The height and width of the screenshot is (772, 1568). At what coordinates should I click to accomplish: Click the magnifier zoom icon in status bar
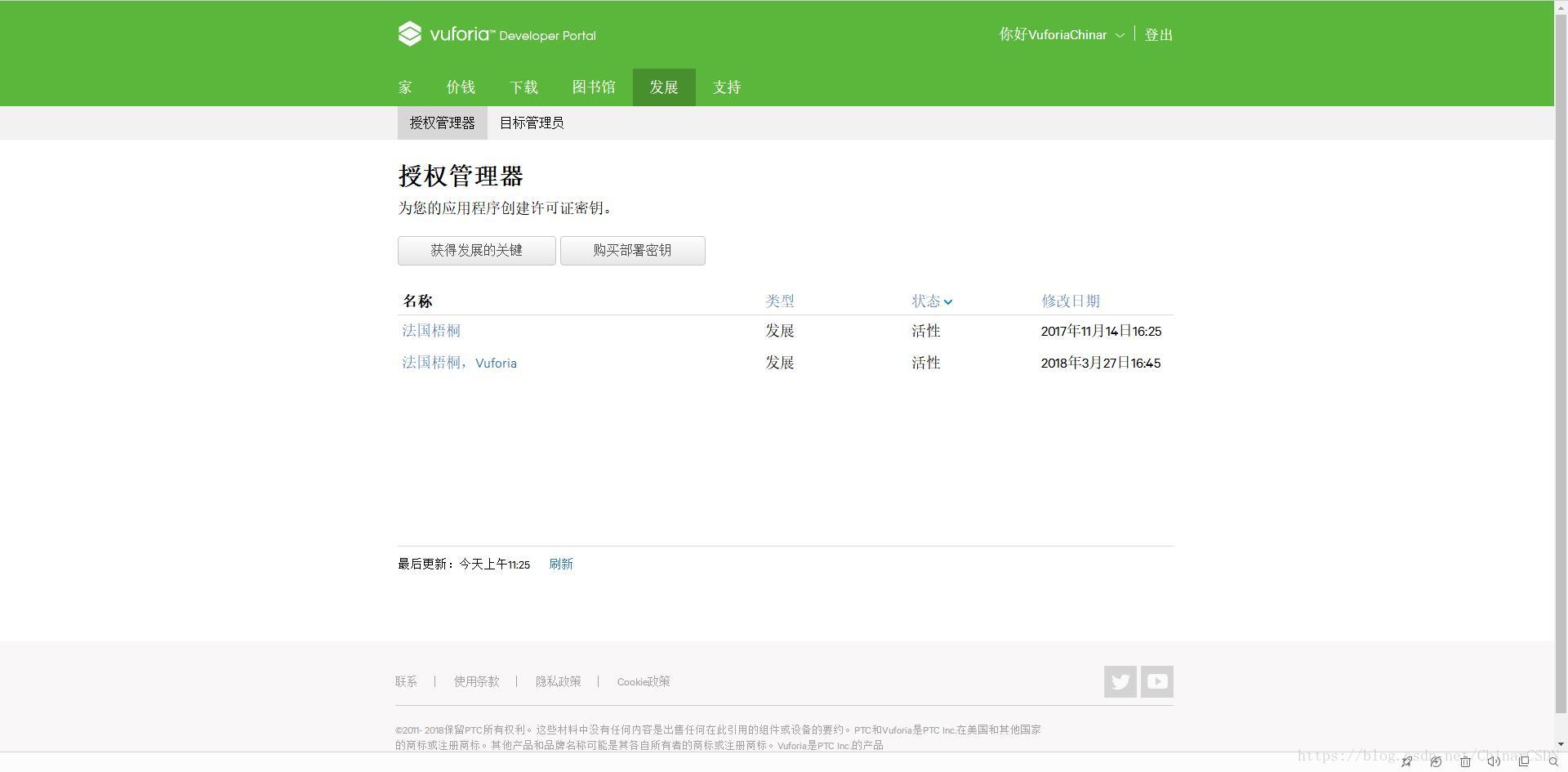coord(1553,761)
